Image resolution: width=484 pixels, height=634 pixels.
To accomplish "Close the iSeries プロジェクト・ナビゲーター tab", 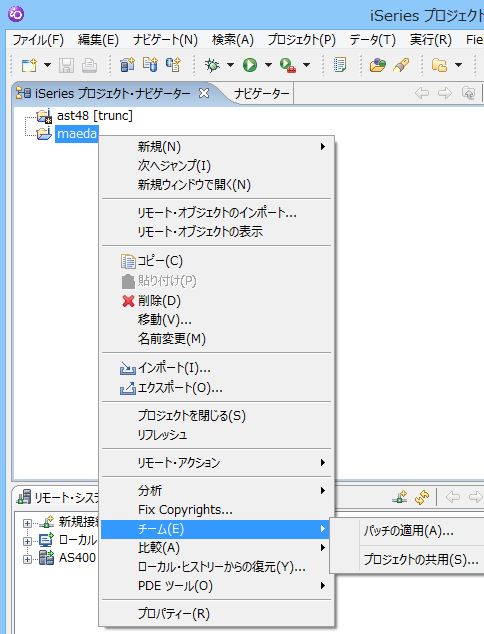I will 204,93.
